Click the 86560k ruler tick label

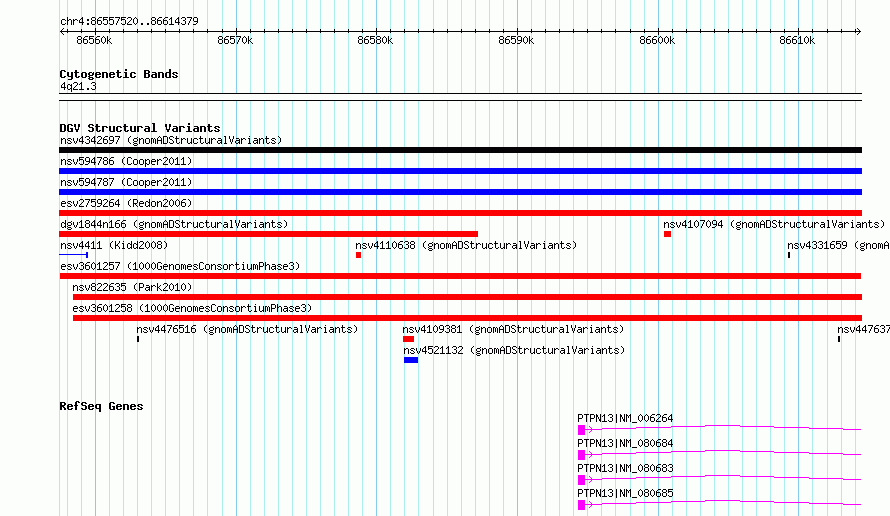[x=94, y=40]
